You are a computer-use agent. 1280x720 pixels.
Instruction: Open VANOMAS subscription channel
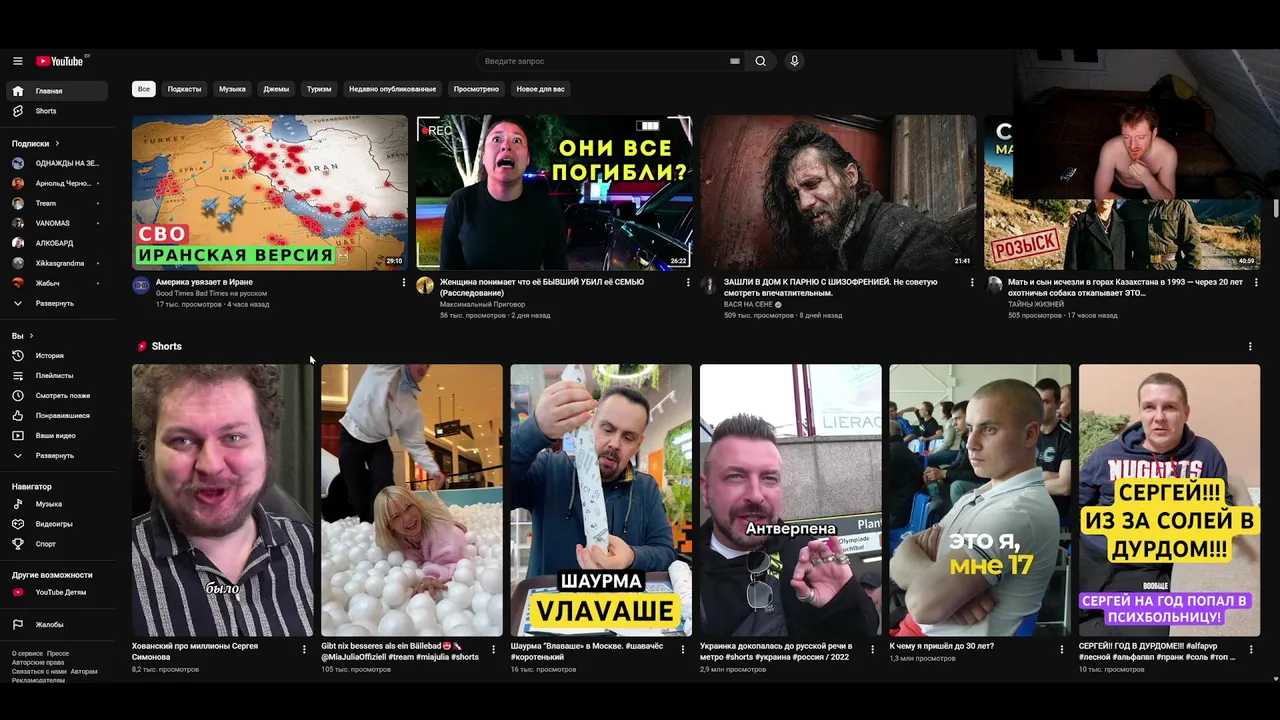tap(57, 223)
